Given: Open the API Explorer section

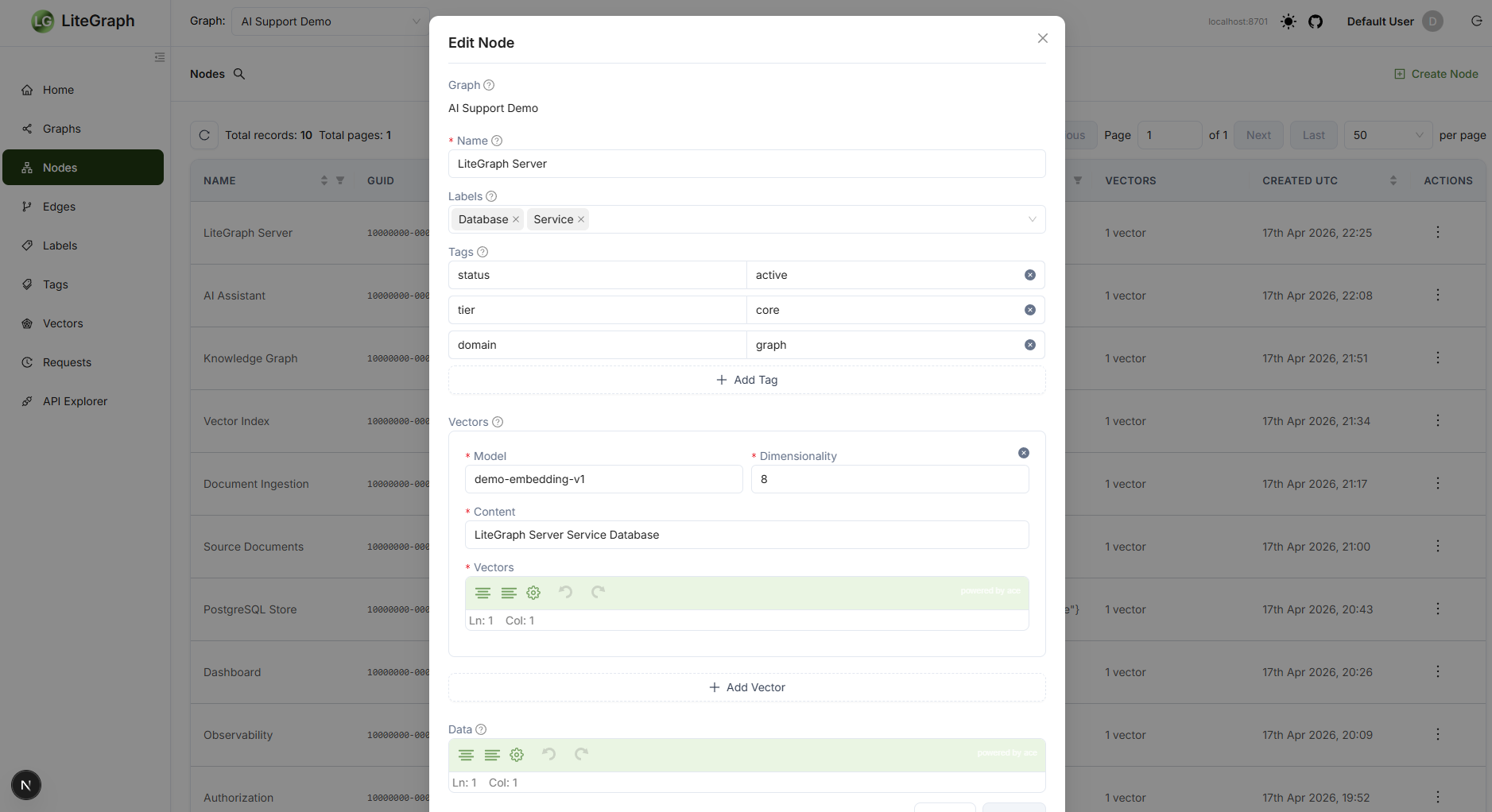Looking at the screenshot, I should coord(75,401).
